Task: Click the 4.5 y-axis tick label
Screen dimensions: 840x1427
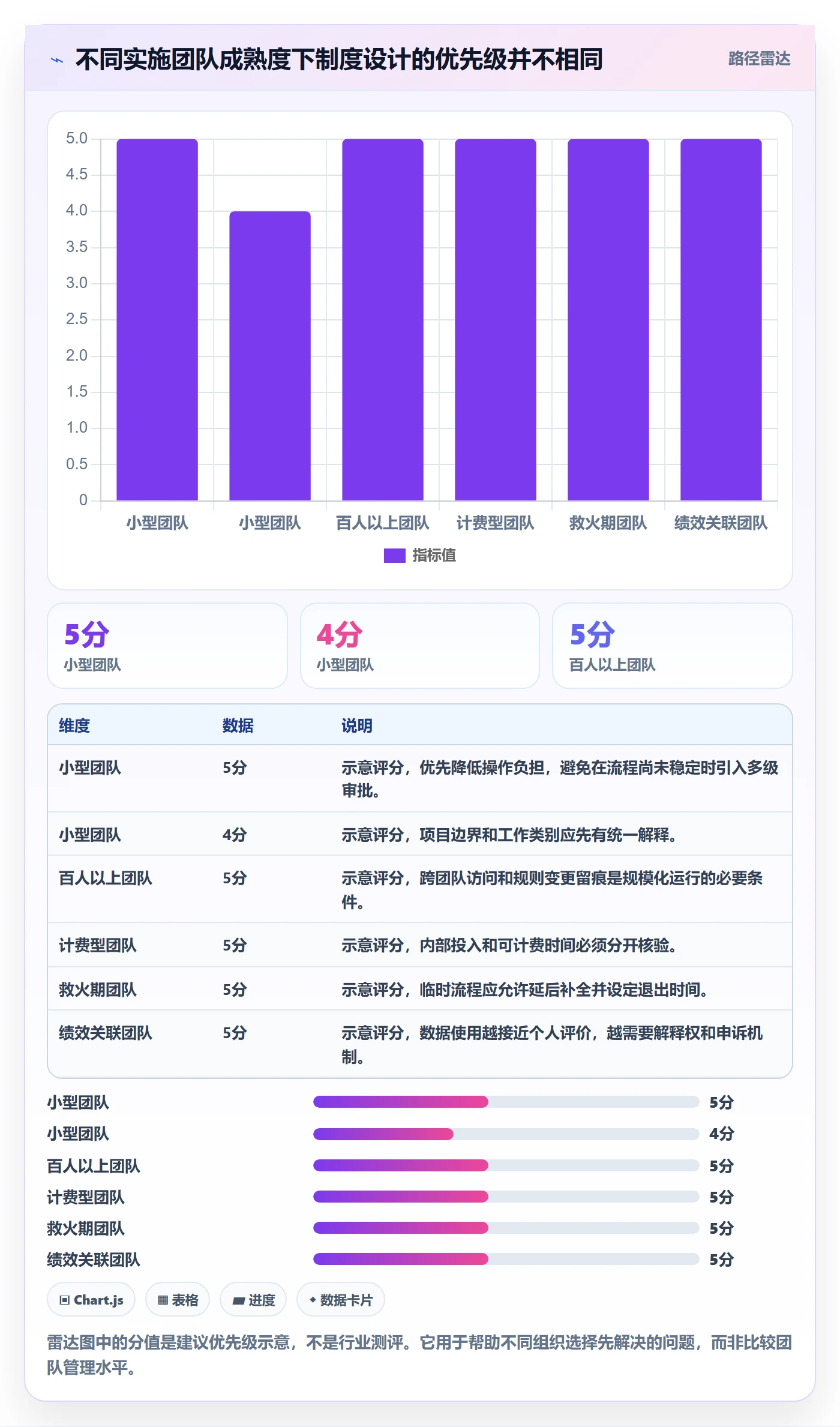Action: tap(77, 175)
